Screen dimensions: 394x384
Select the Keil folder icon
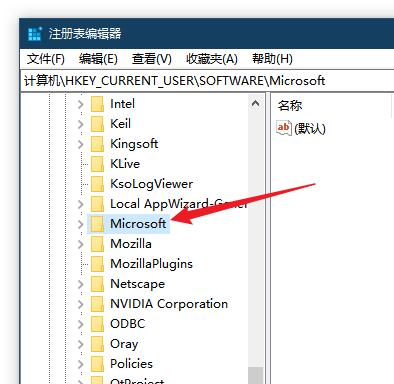click(97, 124)
